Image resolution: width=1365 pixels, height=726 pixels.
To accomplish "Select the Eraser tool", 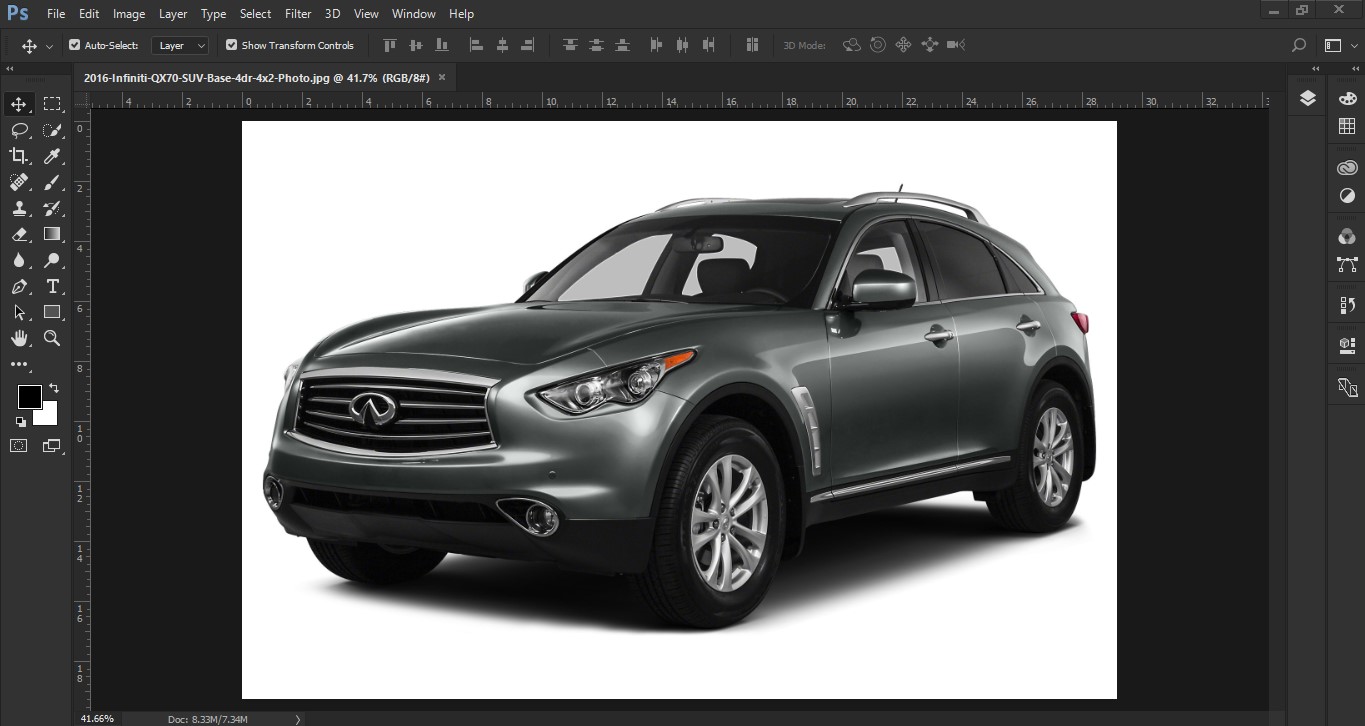I will pyautogui.click(x=19, y=234).
